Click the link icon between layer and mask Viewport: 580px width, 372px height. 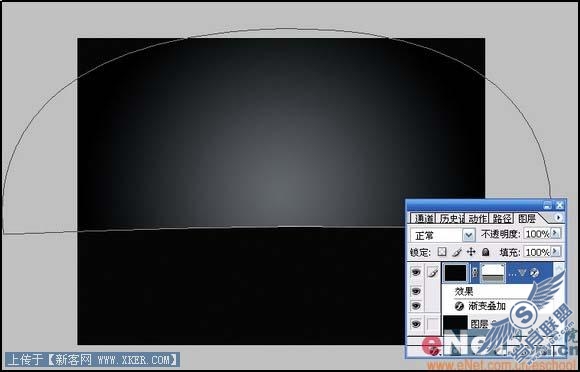click(475, 273)
